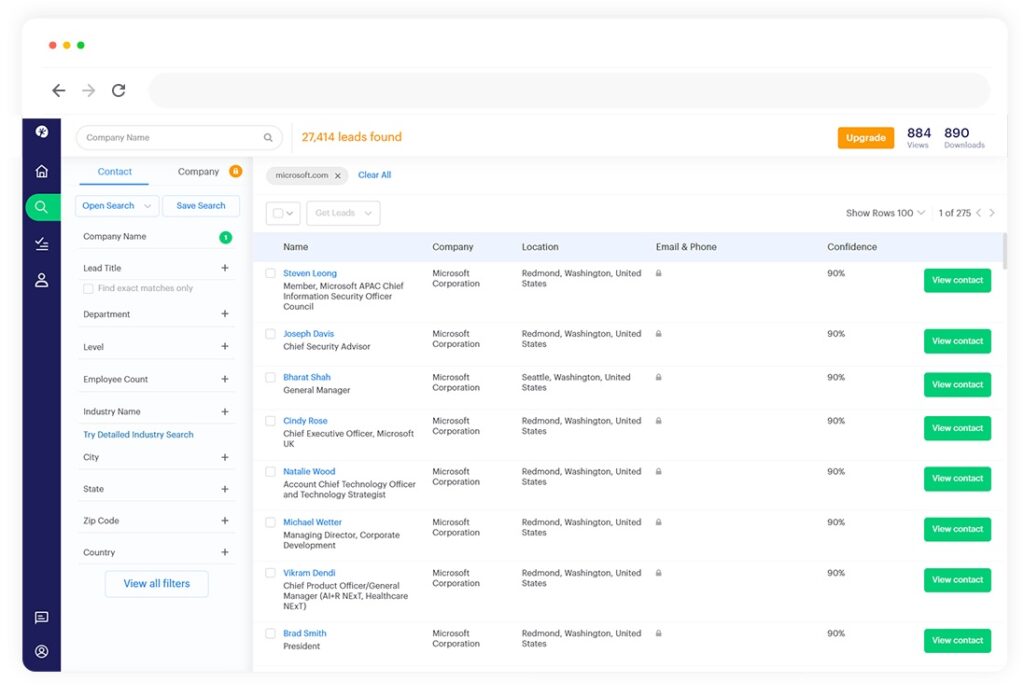Enable Find exact matches only

click(x=89, y=288)
